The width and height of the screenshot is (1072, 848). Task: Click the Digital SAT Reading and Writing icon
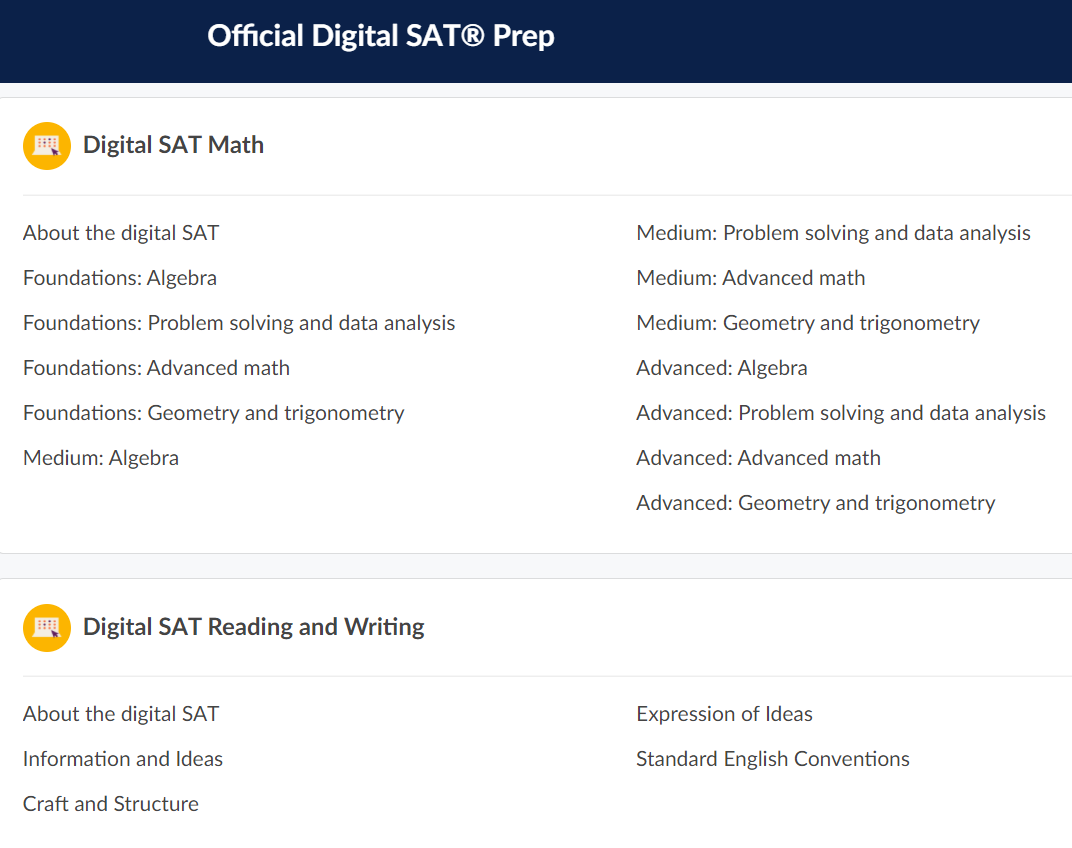pyautogui.click(x=47, y=628)
